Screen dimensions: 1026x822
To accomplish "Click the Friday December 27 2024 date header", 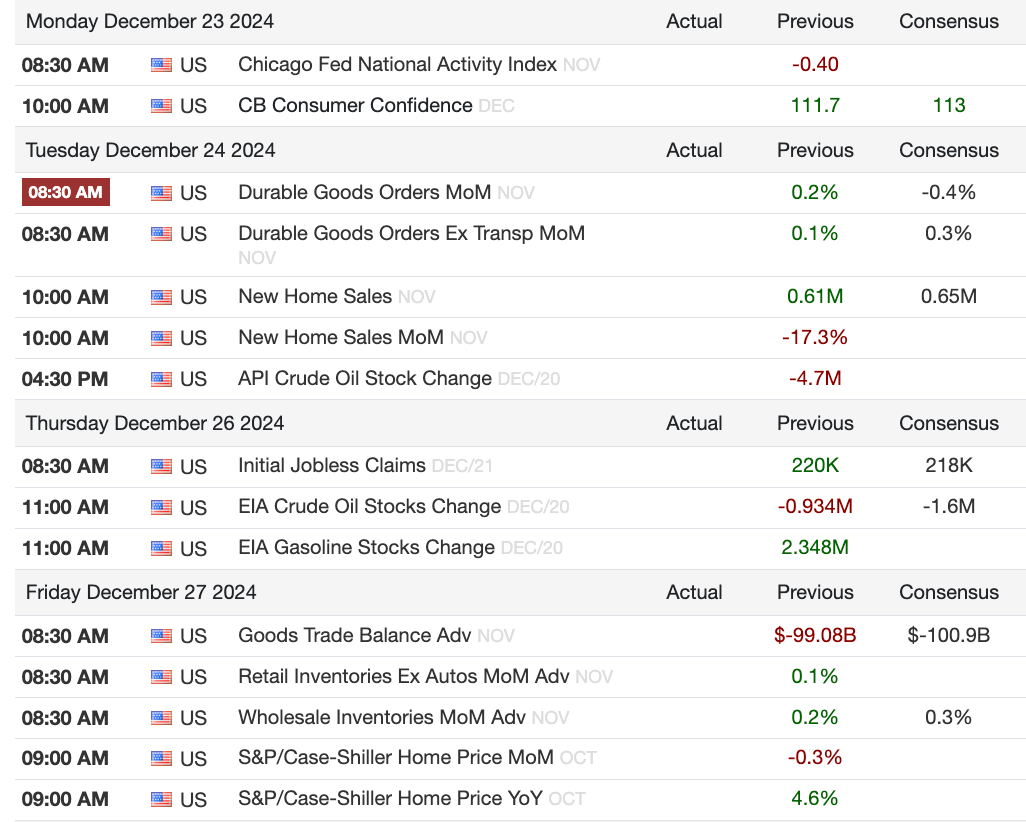I will coord(141,592).
